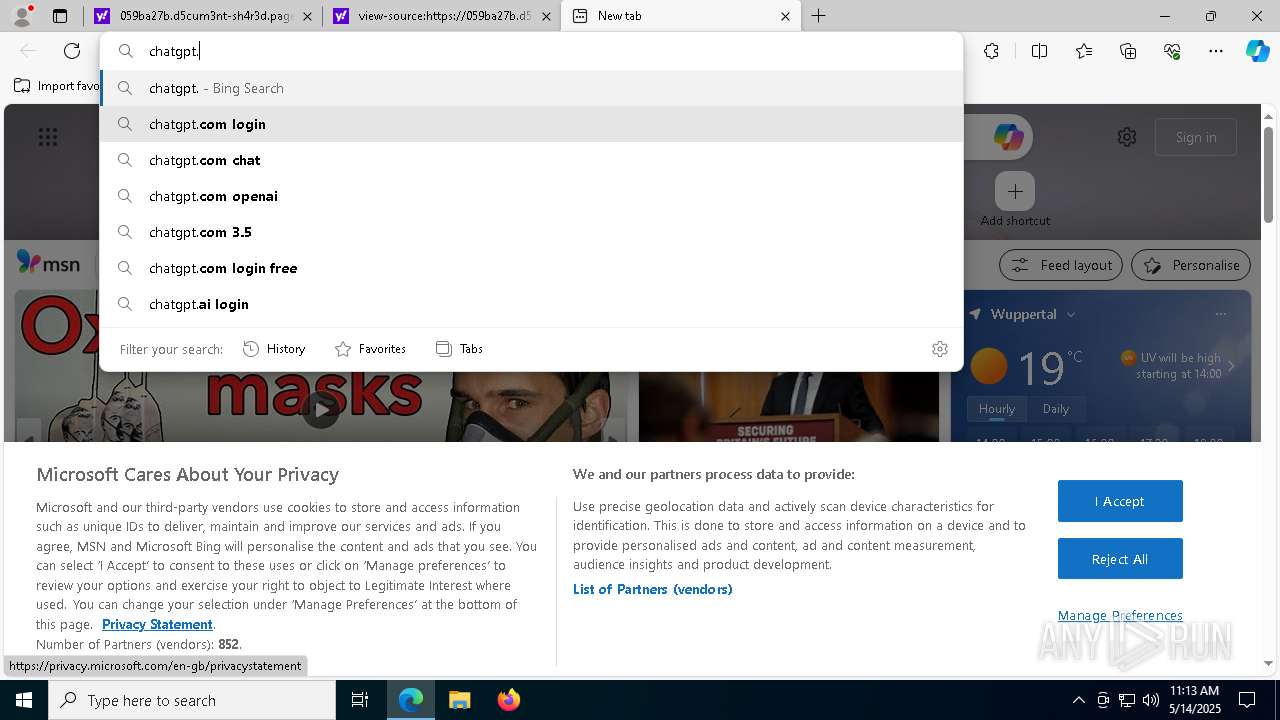Select suggestion "chatgpt.com chat"
The width and height of the screenshot is (1280, 720).
(x=531, y=160)
